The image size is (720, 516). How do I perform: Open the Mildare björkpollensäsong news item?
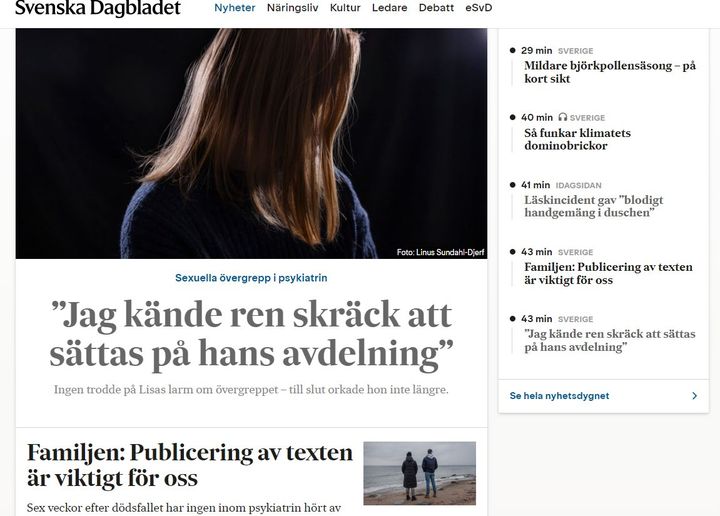click(610, 72)
